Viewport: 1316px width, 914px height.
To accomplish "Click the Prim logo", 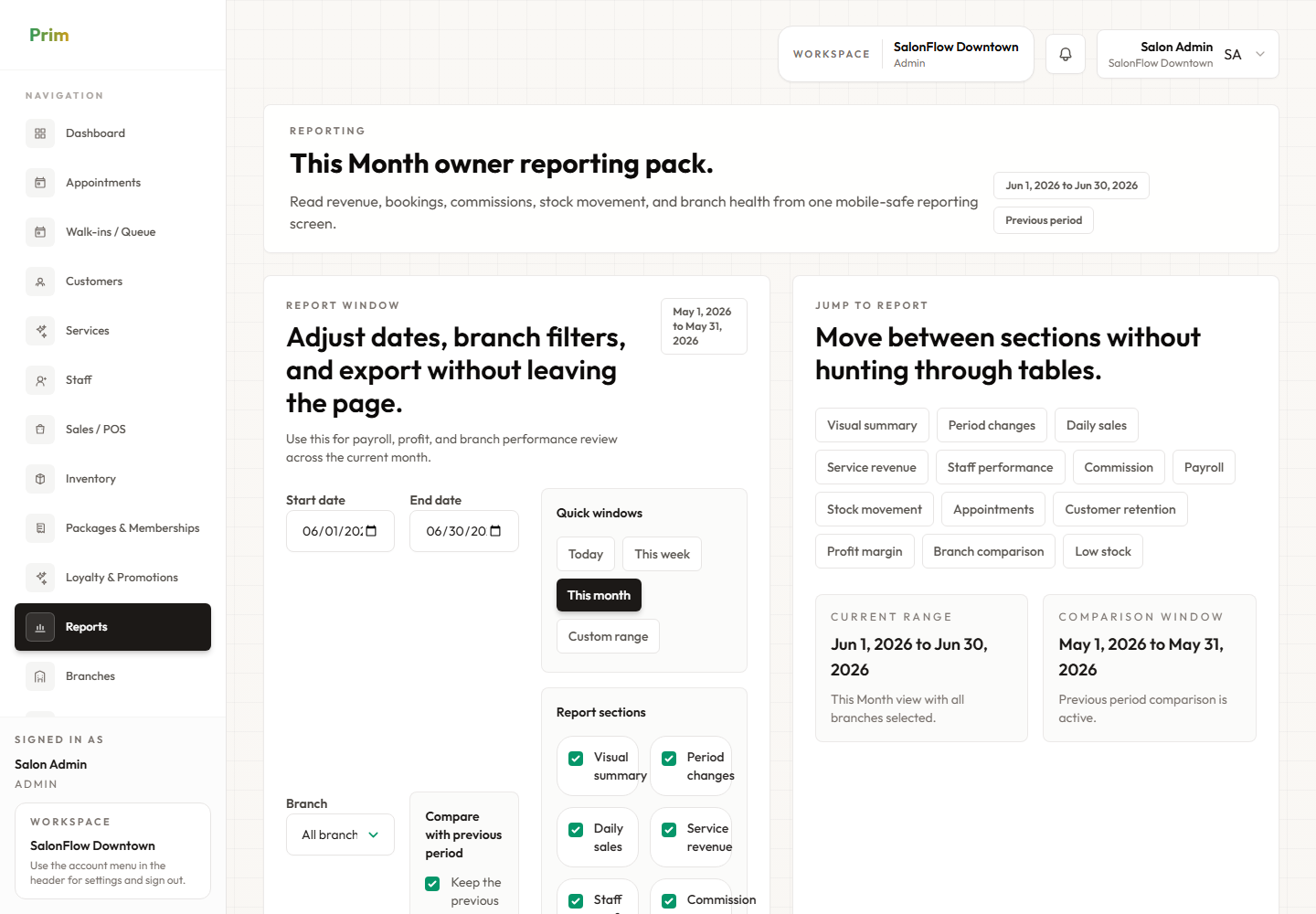I will tap(49, 35).
